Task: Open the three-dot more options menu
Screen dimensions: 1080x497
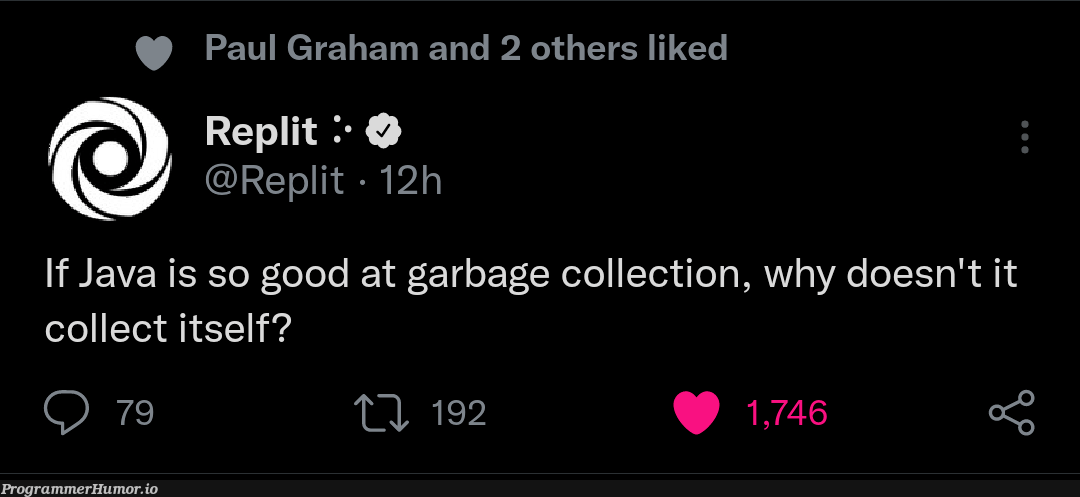Action: point(1024,137)
